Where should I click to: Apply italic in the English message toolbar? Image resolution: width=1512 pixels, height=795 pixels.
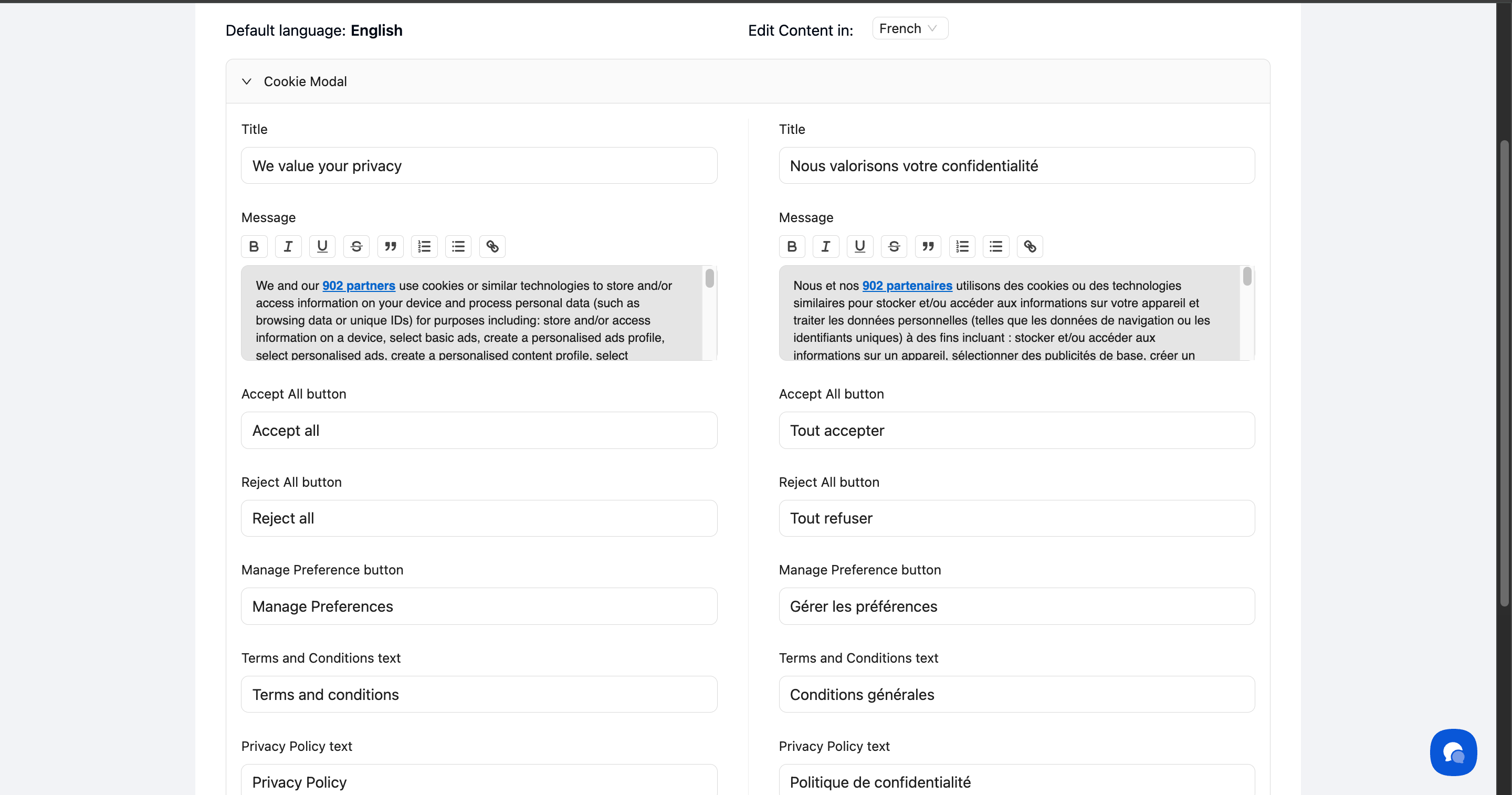point(288,247)
